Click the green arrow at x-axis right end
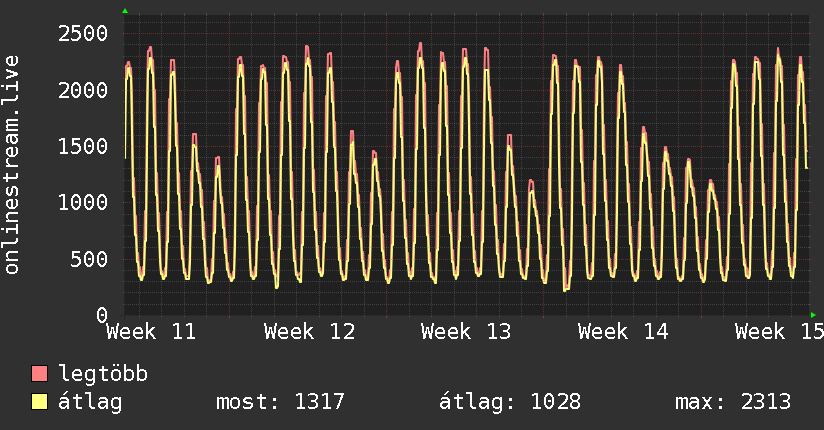 click(x=814, y=315)
